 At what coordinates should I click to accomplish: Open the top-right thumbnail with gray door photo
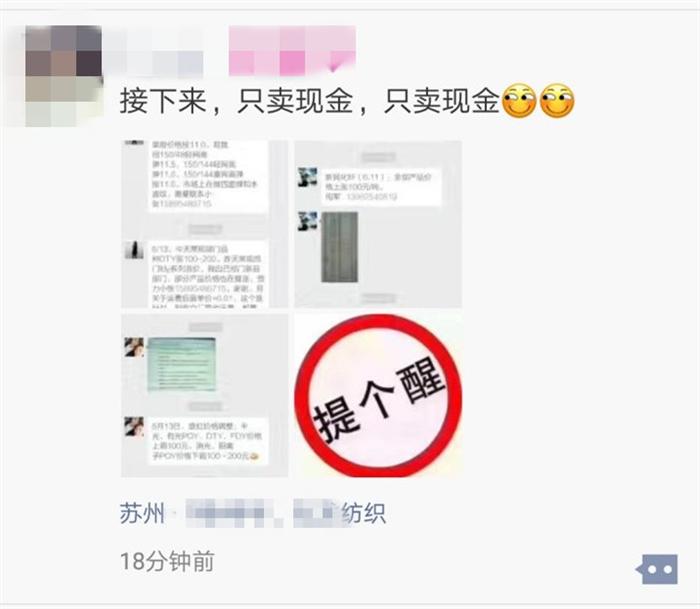pos(378,224)
